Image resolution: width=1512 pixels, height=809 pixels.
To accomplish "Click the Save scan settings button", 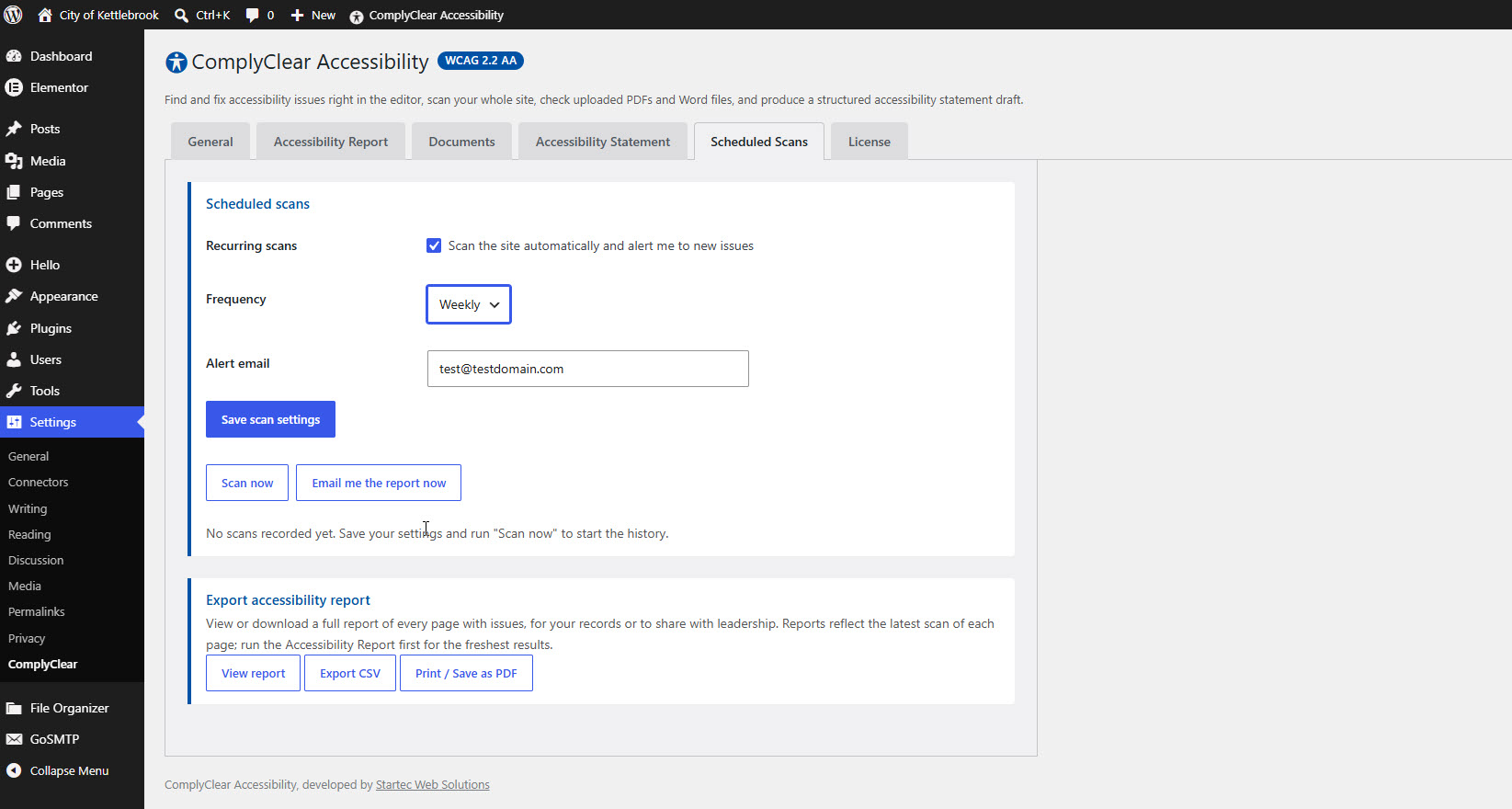I will (270, 419).
